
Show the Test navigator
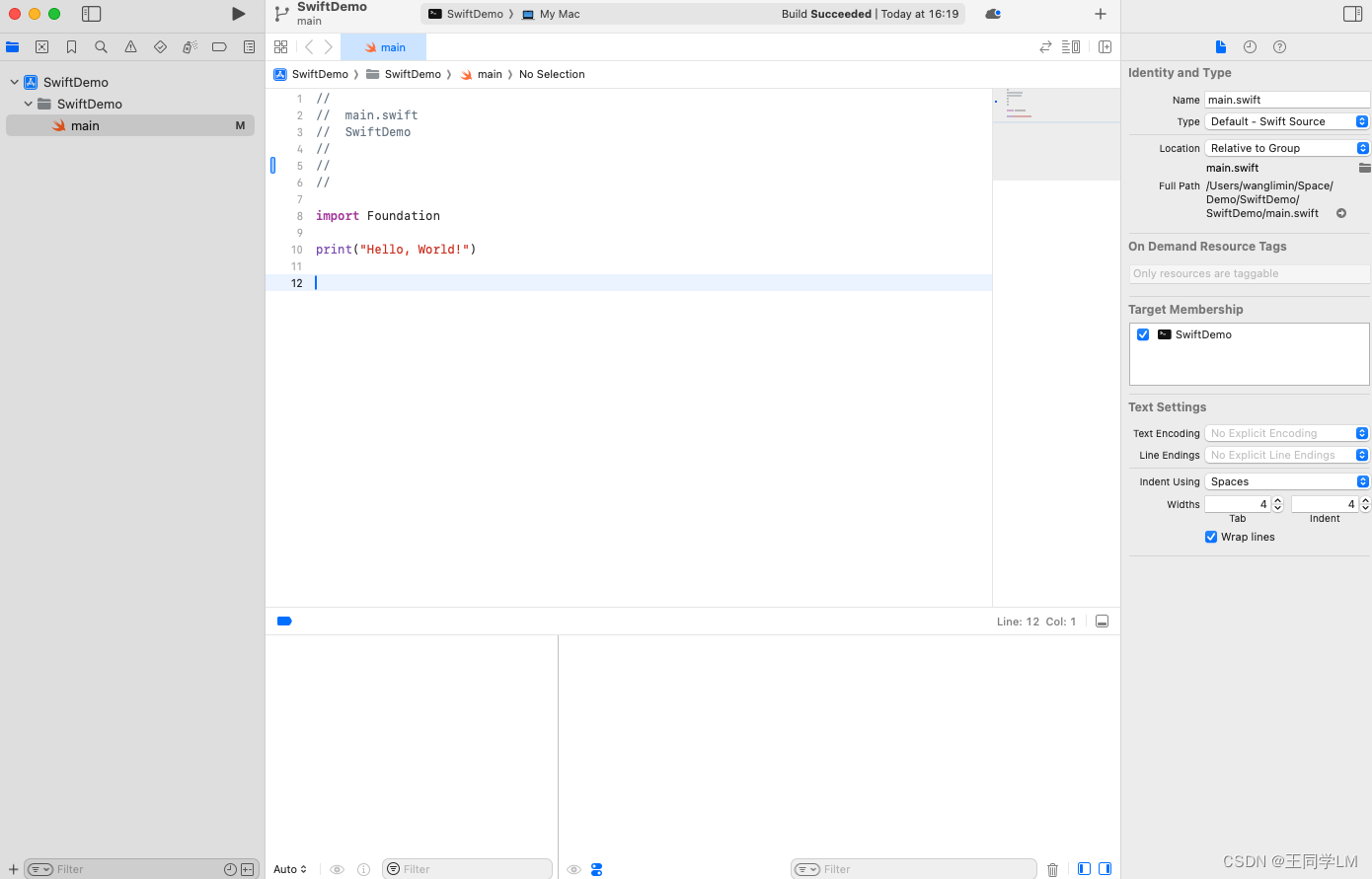point(160,46)
